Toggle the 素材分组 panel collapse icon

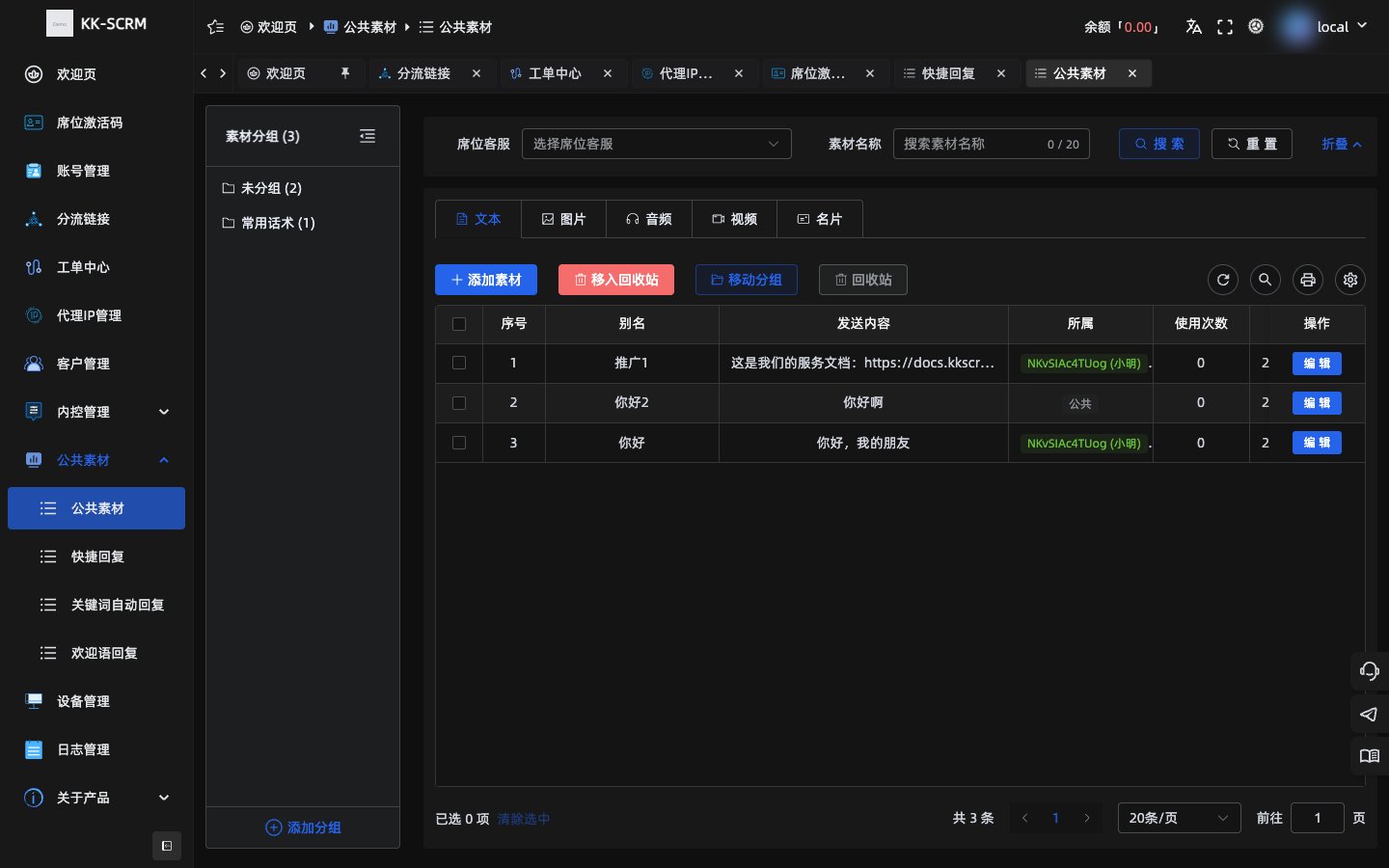pyautogui.click(x=368, y=136)
